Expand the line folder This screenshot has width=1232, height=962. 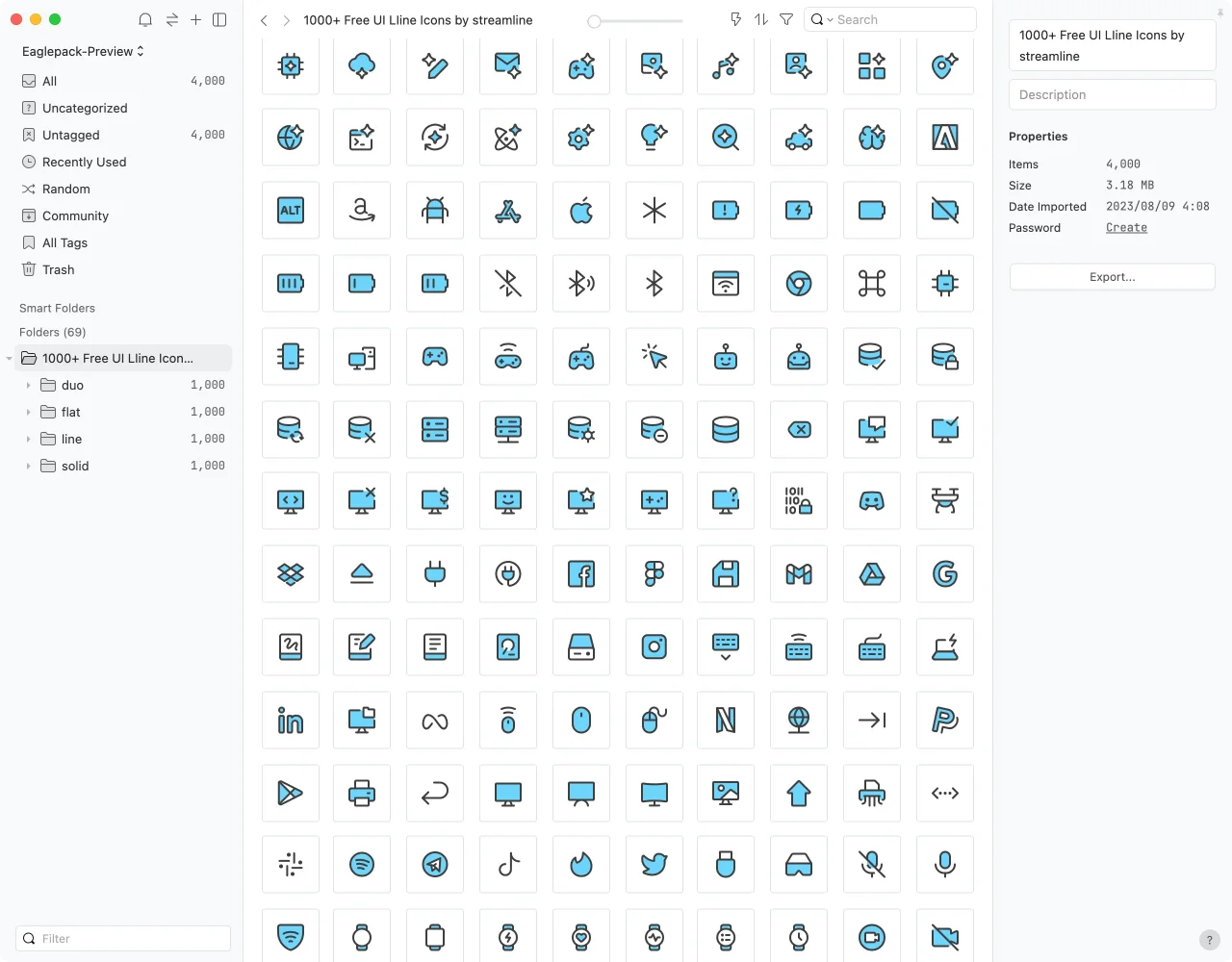point(28,439)
